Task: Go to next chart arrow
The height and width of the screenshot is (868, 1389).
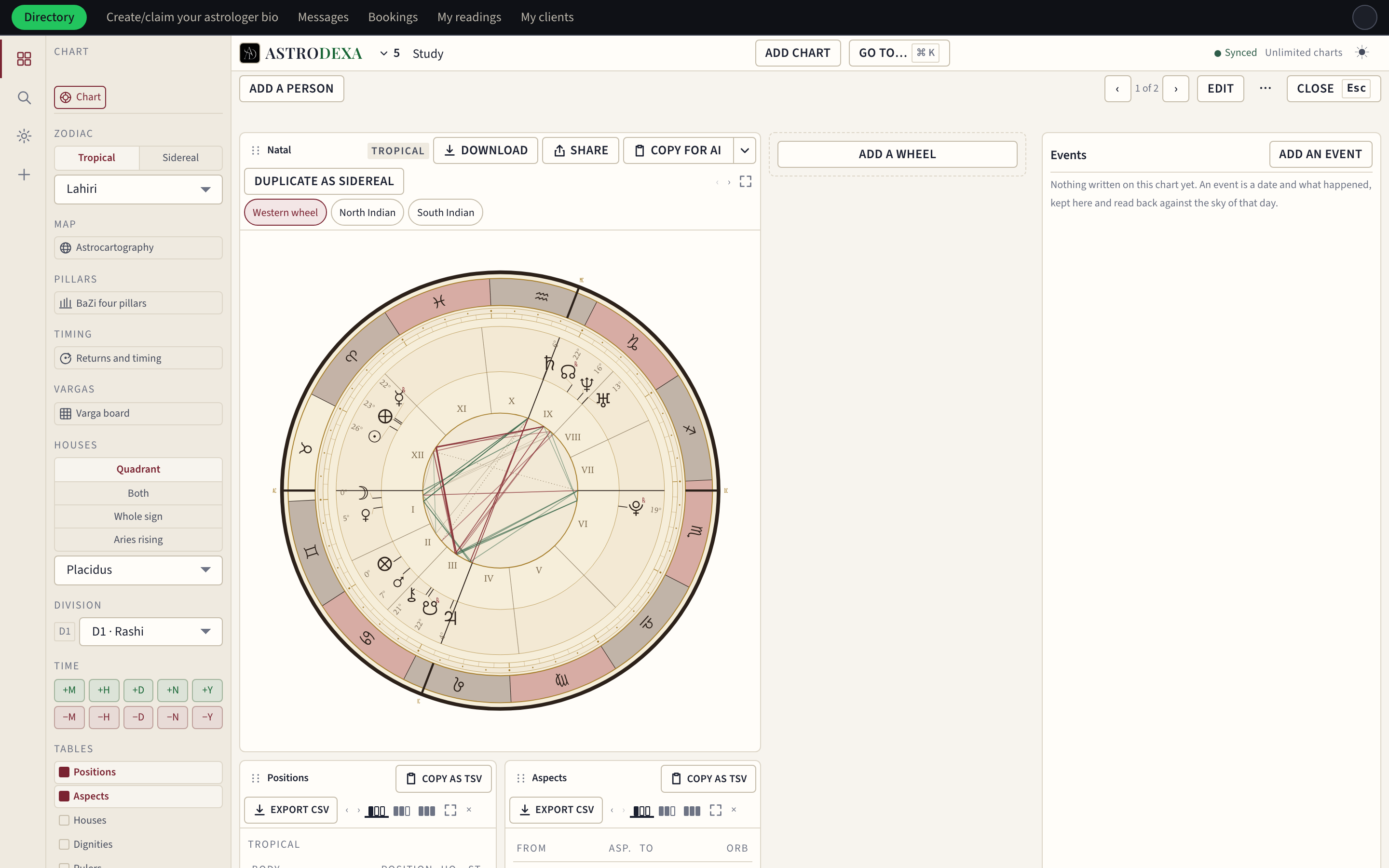Action: tap(1176, 89)
